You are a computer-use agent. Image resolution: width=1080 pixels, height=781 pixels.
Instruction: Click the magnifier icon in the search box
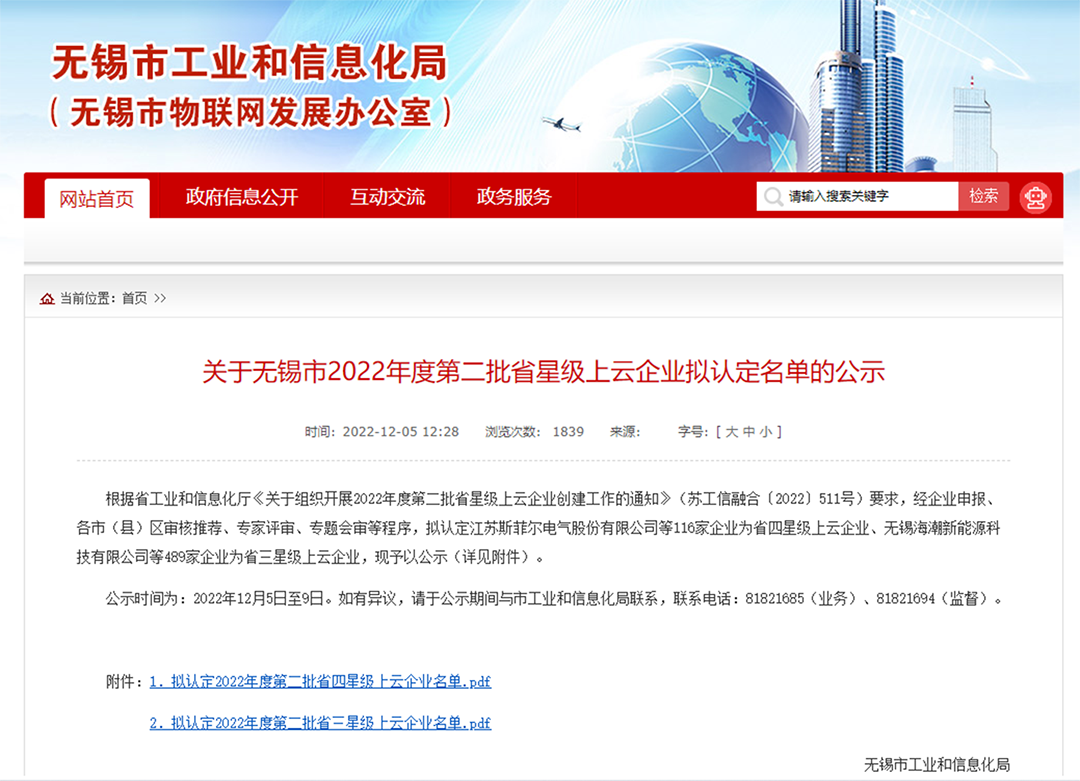(773, 197)
